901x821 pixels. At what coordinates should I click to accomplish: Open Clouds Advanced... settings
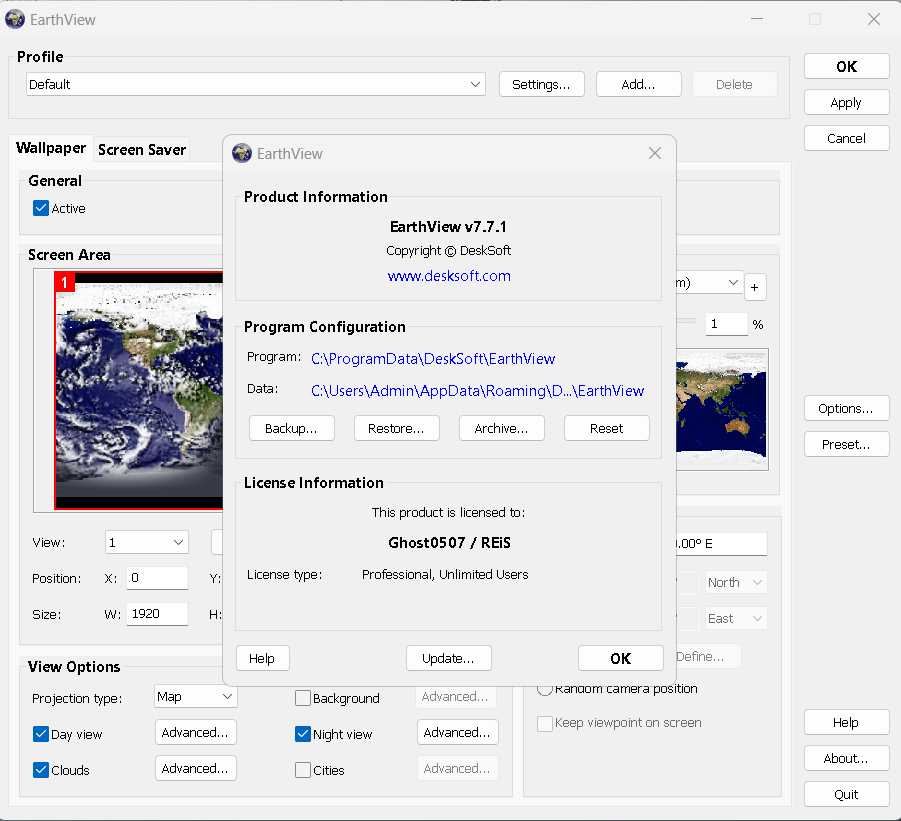[x=195, y=769]
